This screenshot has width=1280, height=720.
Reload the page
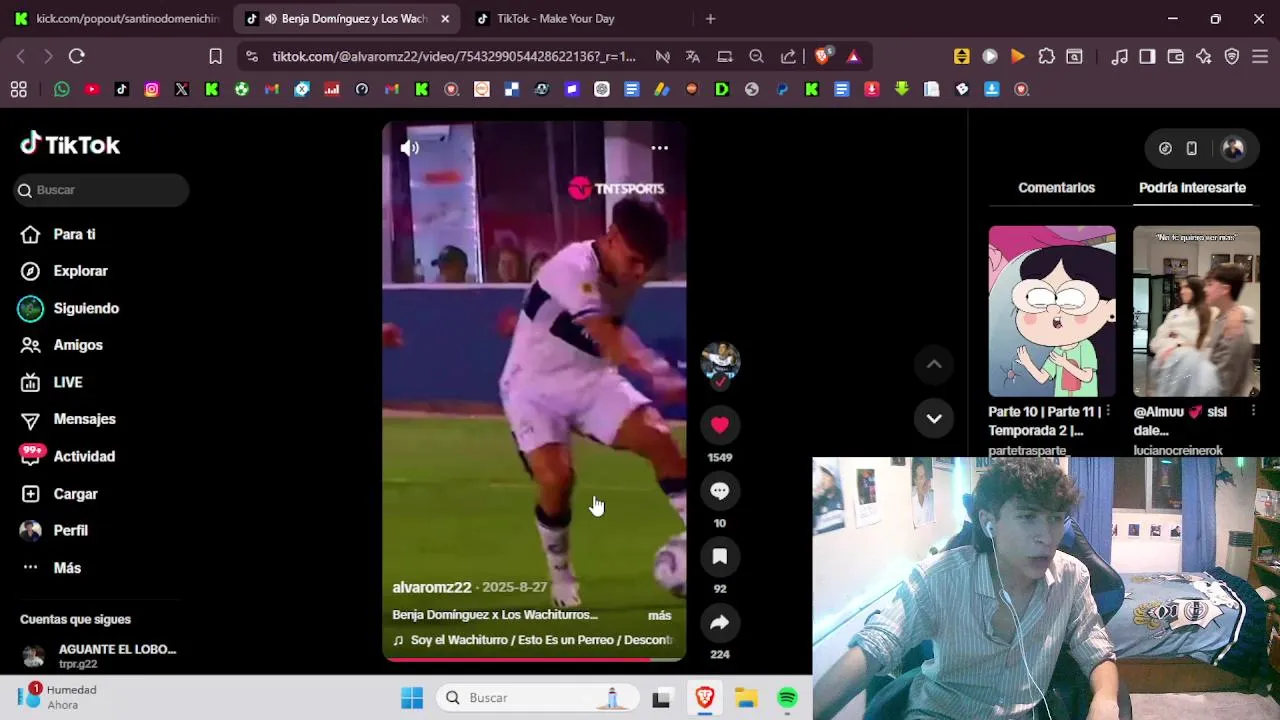pyautogui.click(x=77, y=56)
